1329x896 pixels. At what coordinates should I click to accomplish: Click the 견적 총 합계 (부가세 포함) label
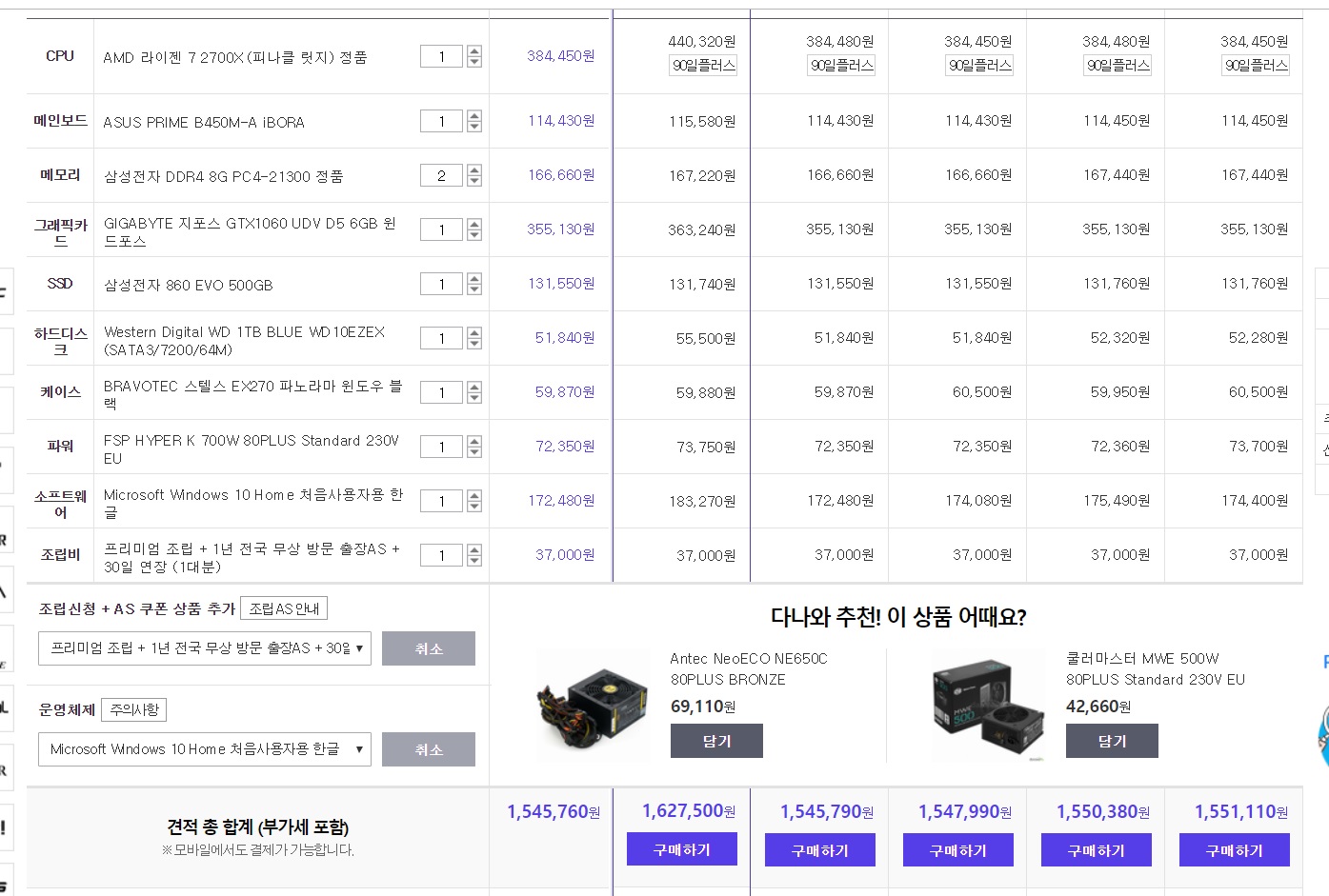[x=257, y=826]
